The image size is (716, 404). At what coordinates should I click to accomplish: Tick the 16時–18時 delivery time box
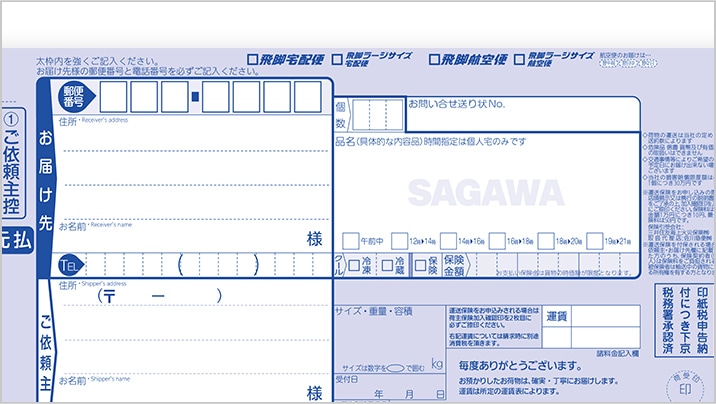coord(496,240)
